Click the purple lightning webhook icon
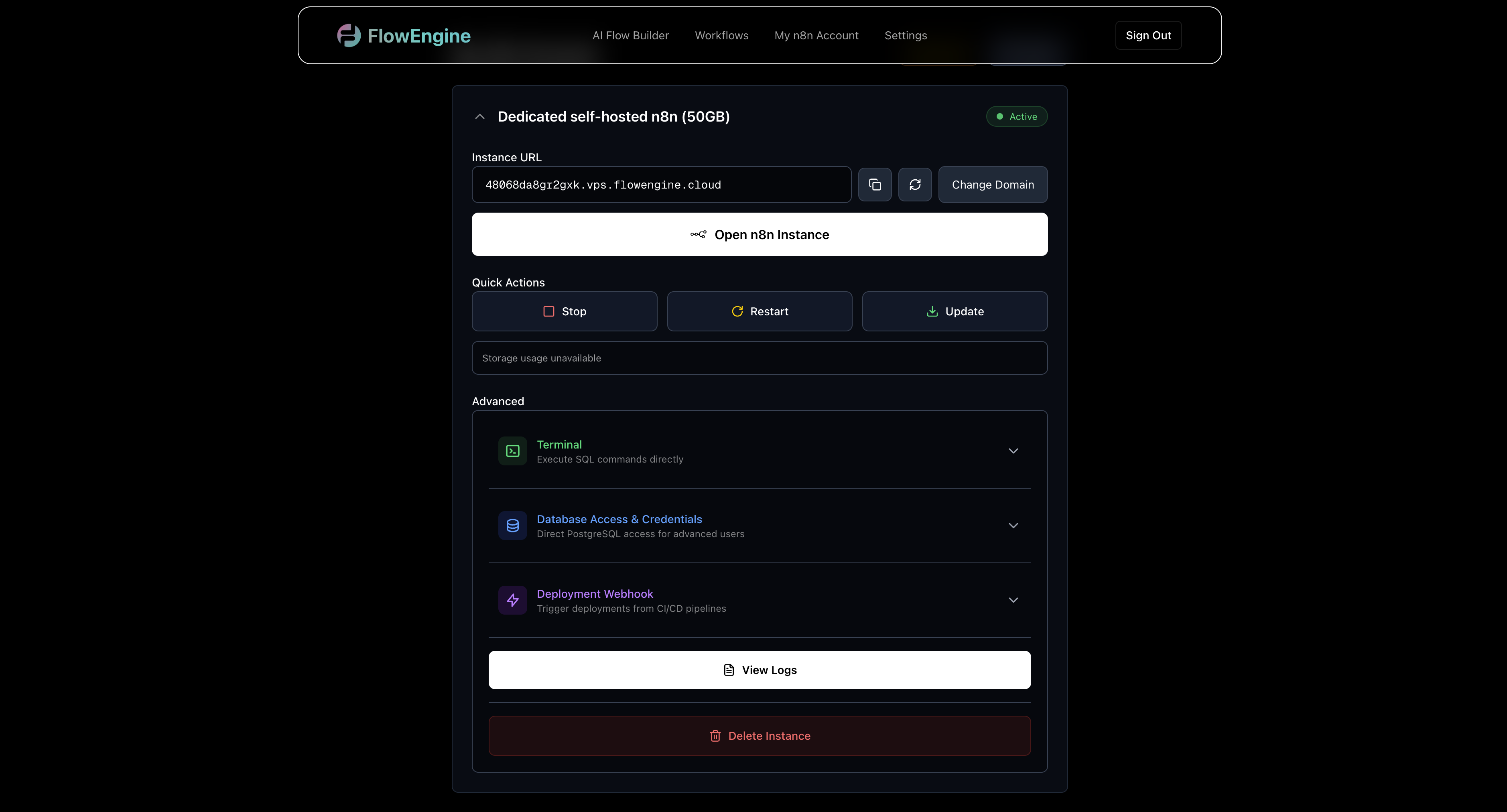 tap(512, 600)
